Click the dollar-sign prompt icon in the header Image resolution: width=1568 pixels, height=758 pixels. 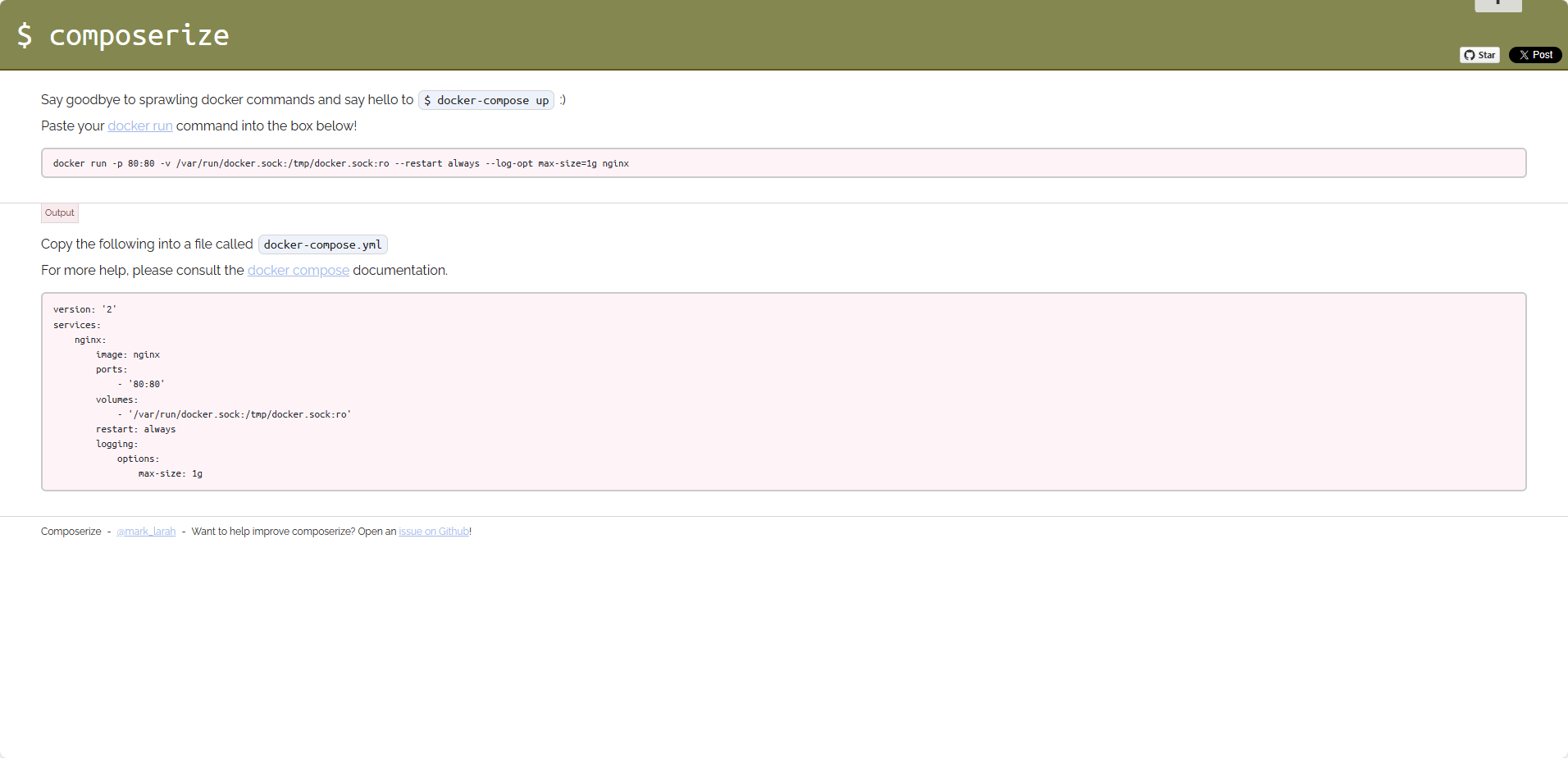pyautogui.click(x=25, y=34)
